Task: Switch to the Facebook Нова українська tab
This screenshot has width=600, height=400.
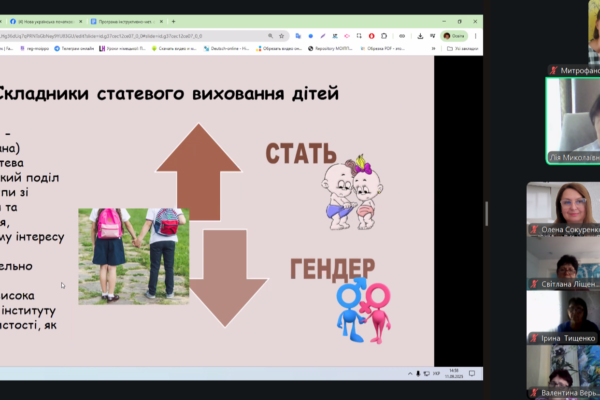Action: coord(45,22)
